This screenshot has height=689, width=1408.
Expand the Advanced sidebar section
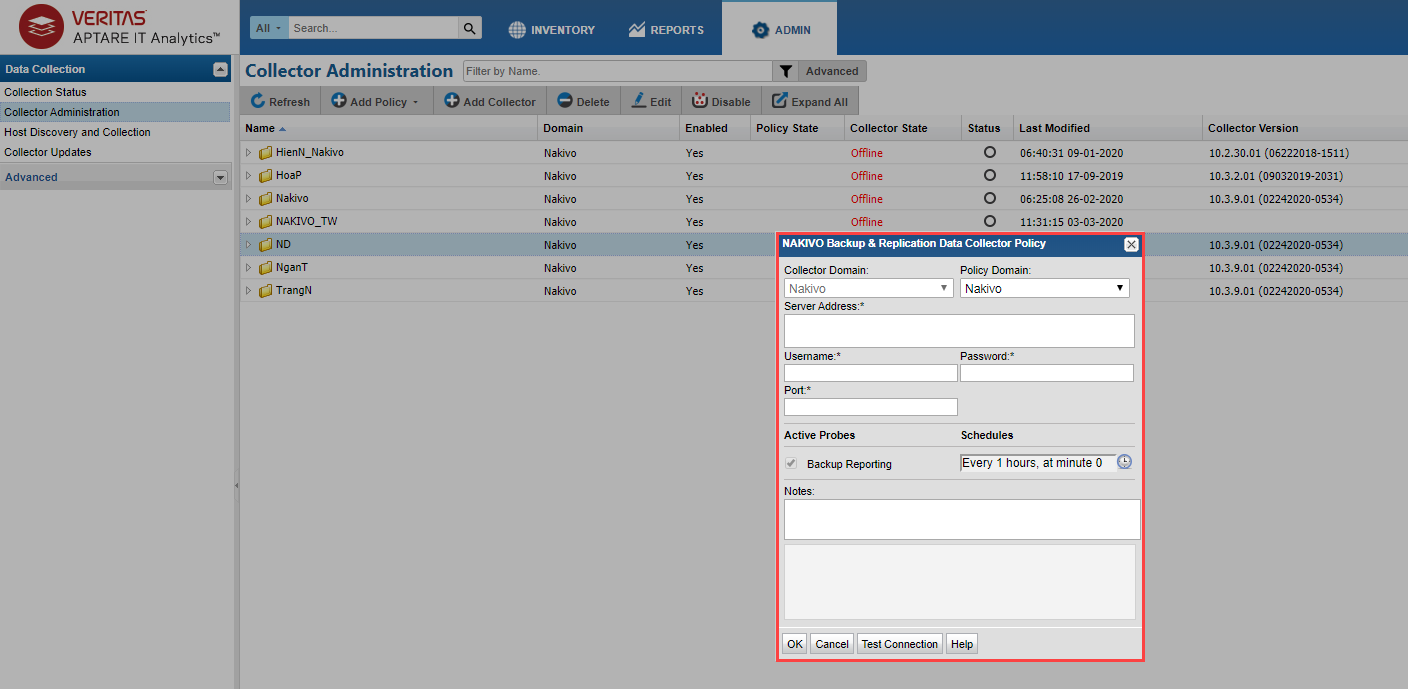[x=220, y=177]
